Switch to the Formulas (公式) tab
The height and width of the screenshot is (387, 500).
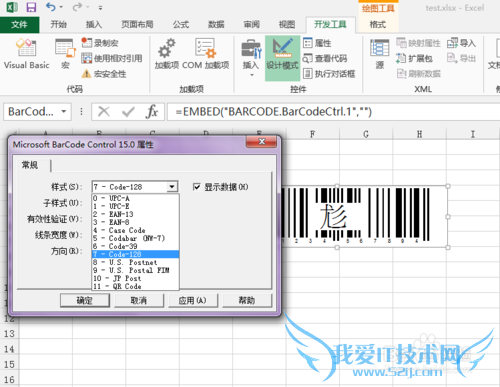coord(181,25)
